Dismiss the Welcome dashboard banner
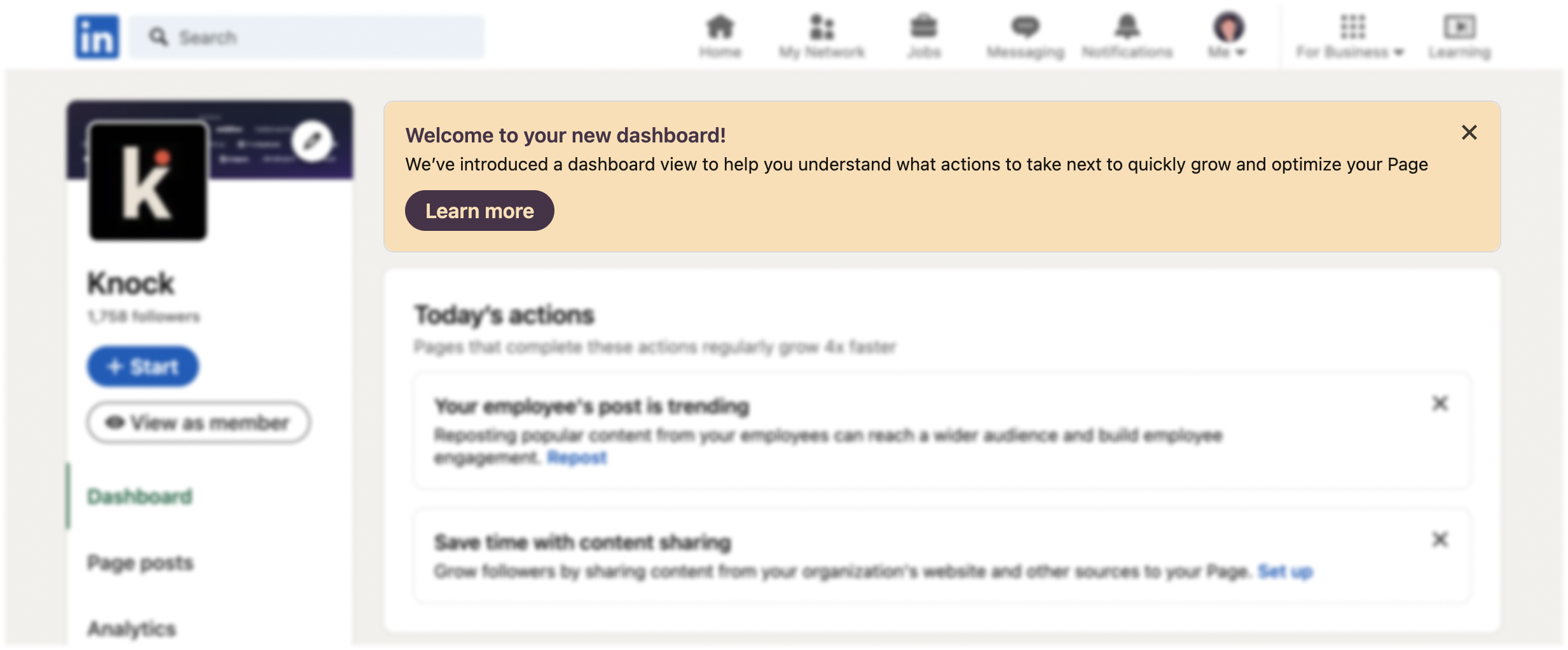 coord(1469,132)
